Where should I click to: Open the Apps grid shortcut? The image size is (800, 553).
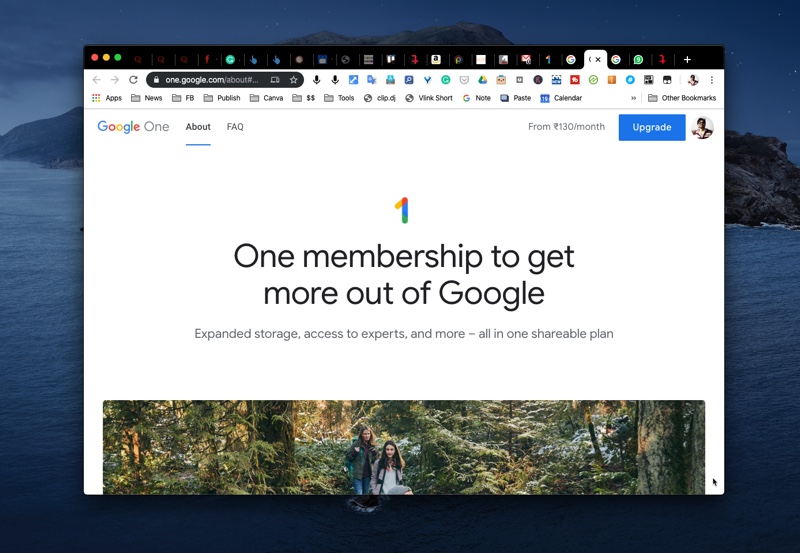coord(107,98)
